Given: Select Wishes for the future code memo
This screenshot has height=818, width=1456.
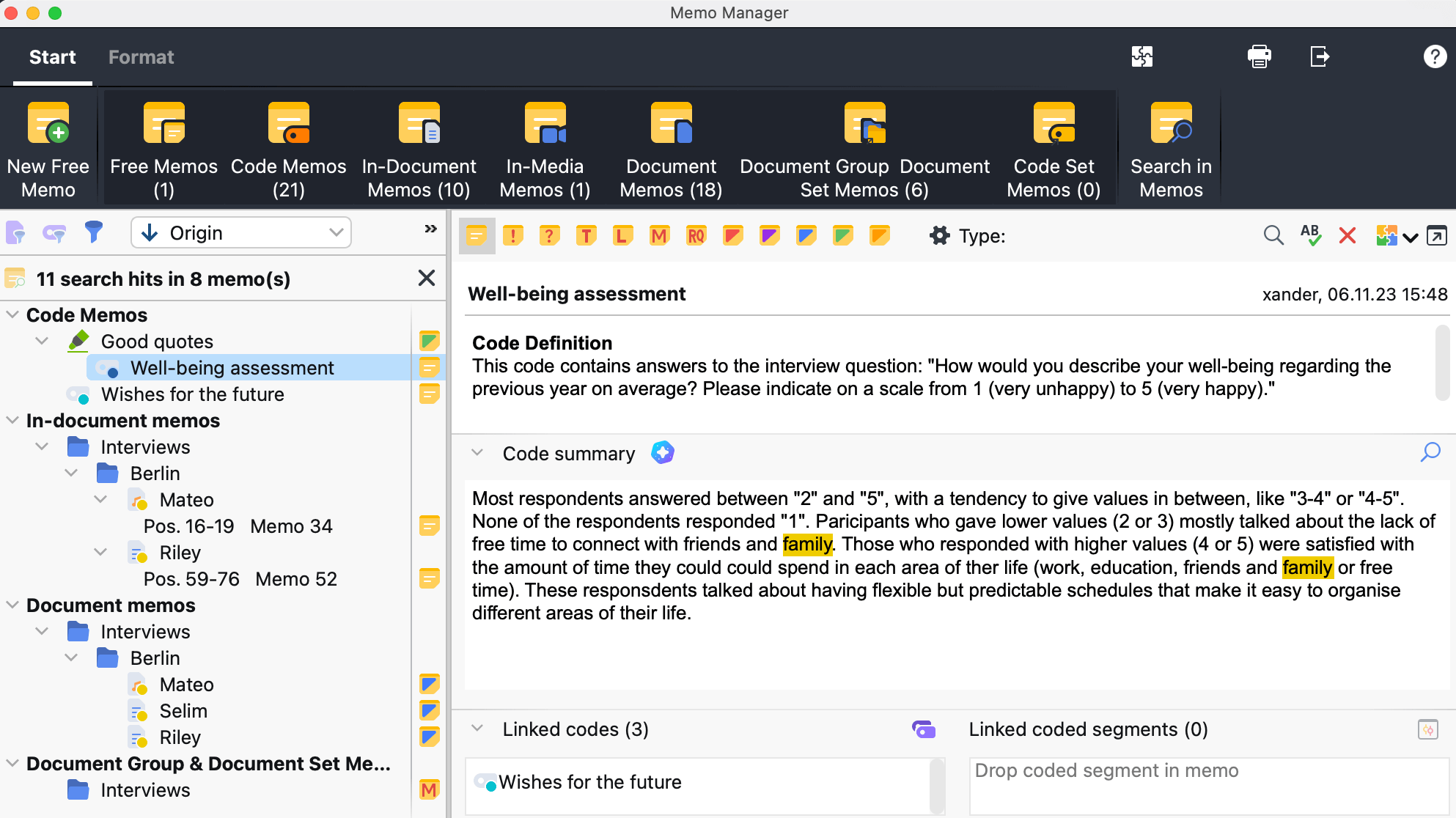Looking at the screenshot, I should pos(192,394).
